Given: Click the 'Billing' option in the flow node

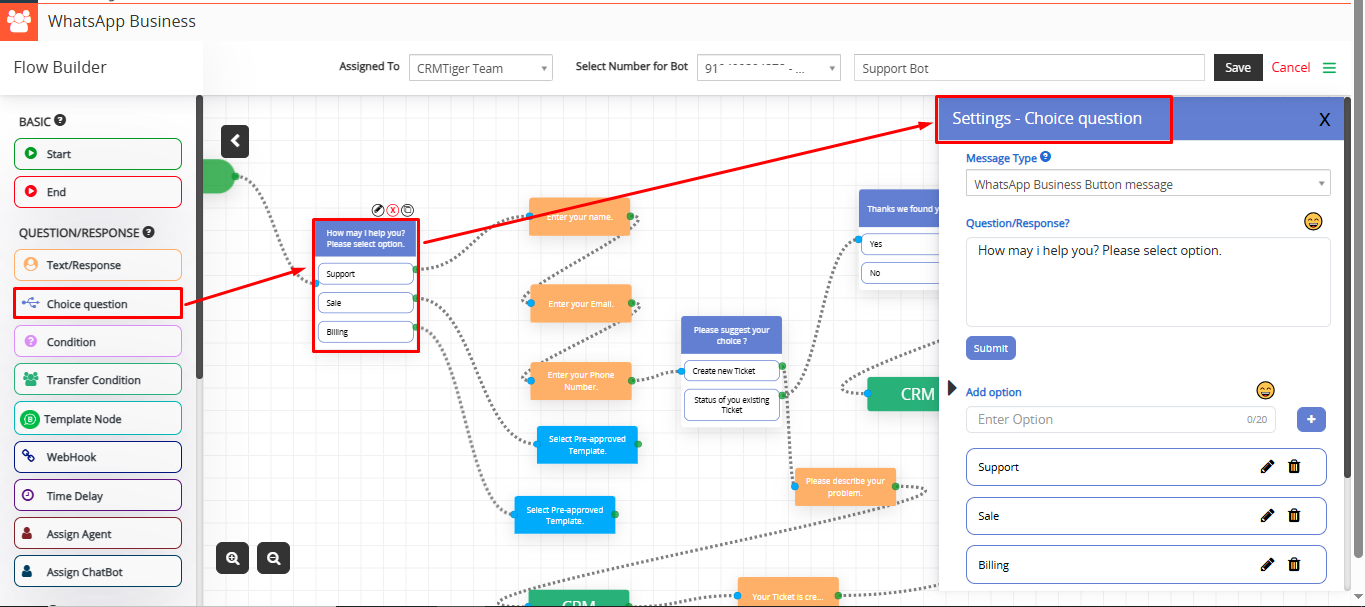Looking at the screenshot, I should pos(366,332).
